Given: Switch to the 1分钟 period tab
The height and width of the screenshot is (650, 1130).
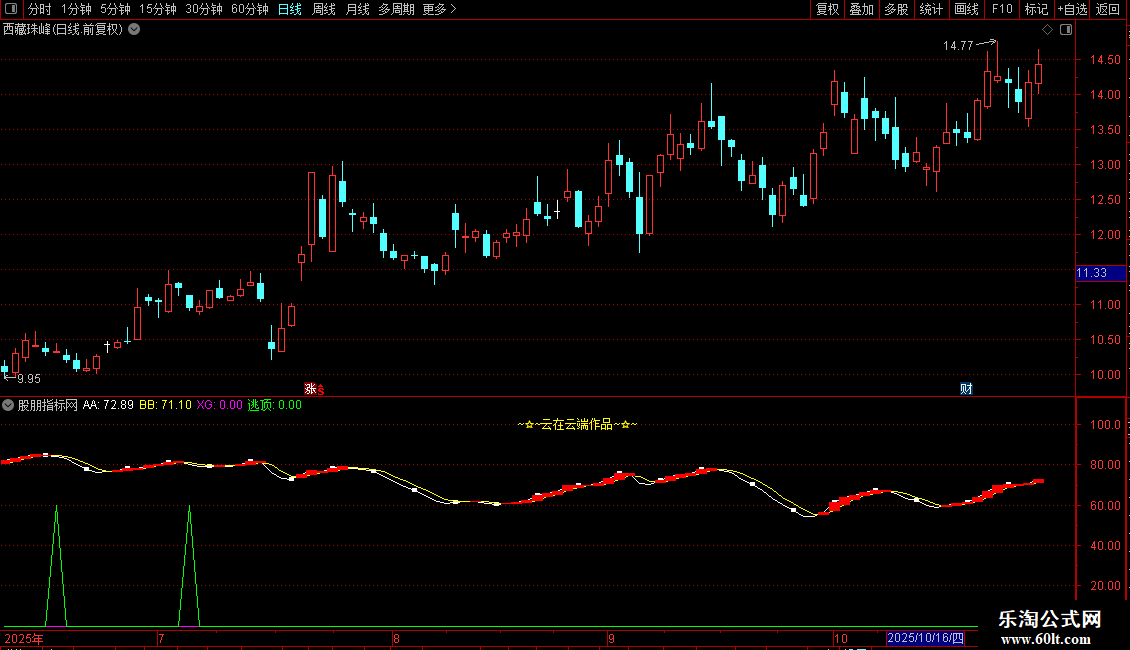Looking at the screenshot, I should (x=76, y=9).
